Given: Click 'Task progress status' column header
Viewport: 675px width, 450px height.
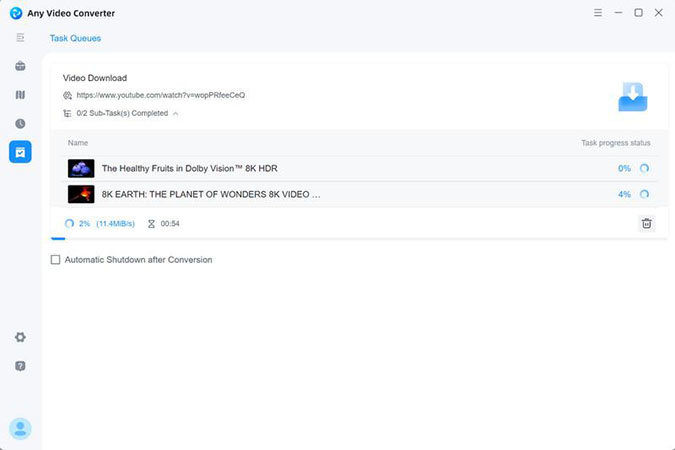Looking at the screenshot, I should click(616, 143).
